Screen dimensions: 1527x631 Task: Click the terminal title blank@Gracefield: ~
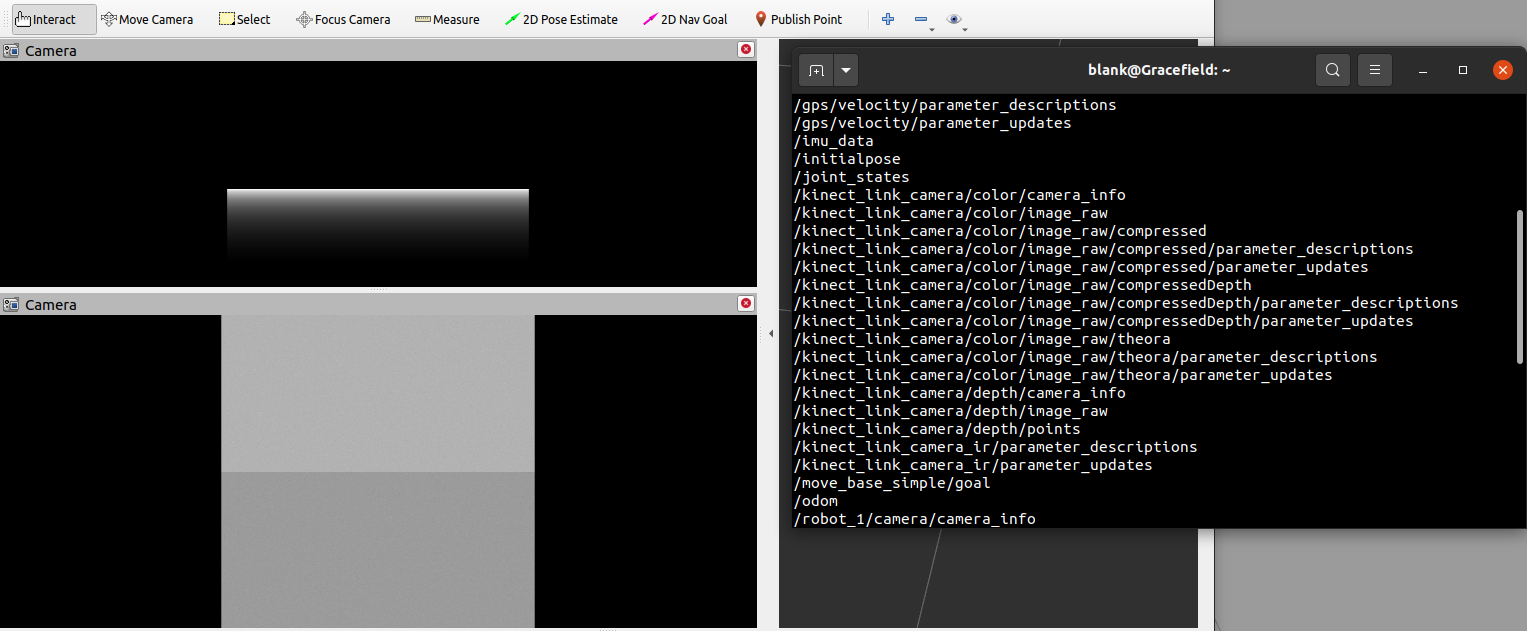[x=1159, y=70]
